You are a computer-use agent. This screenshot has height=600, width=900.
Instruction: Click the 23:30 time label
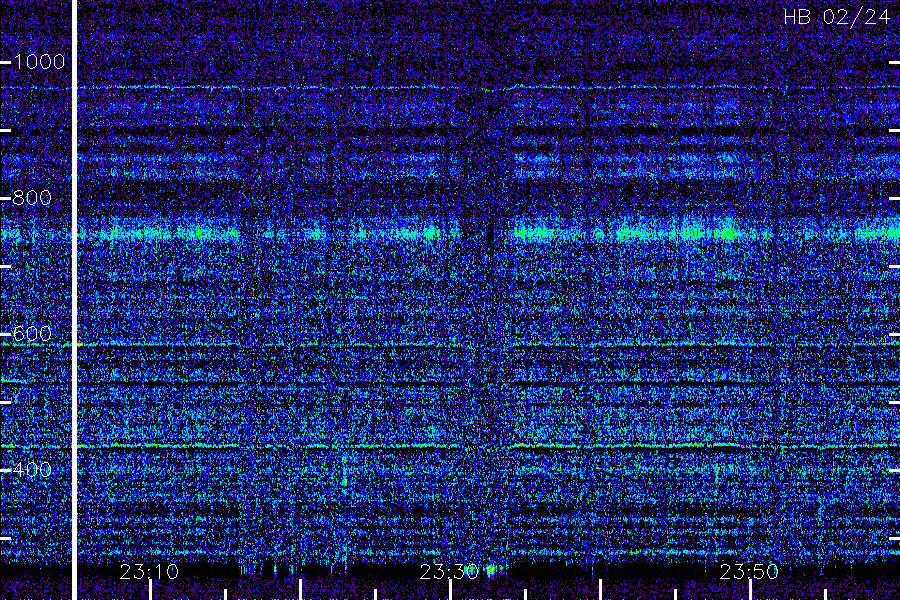point(449,571)
